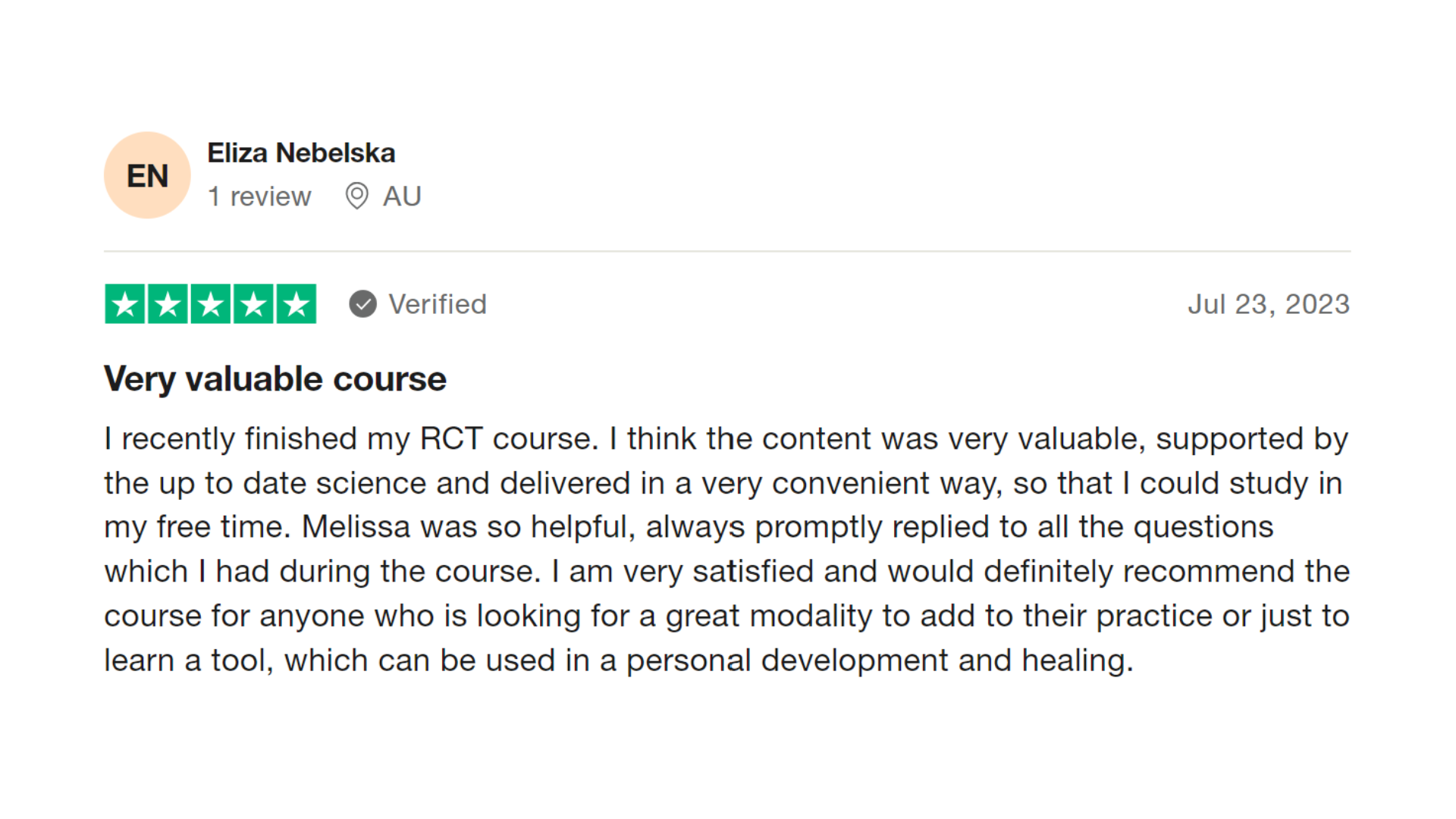Image resolution: width=1456 pixels, height=819 pixels.
Task: Click the Jul 23, 2023 date
Action: tap(1269, 304)
